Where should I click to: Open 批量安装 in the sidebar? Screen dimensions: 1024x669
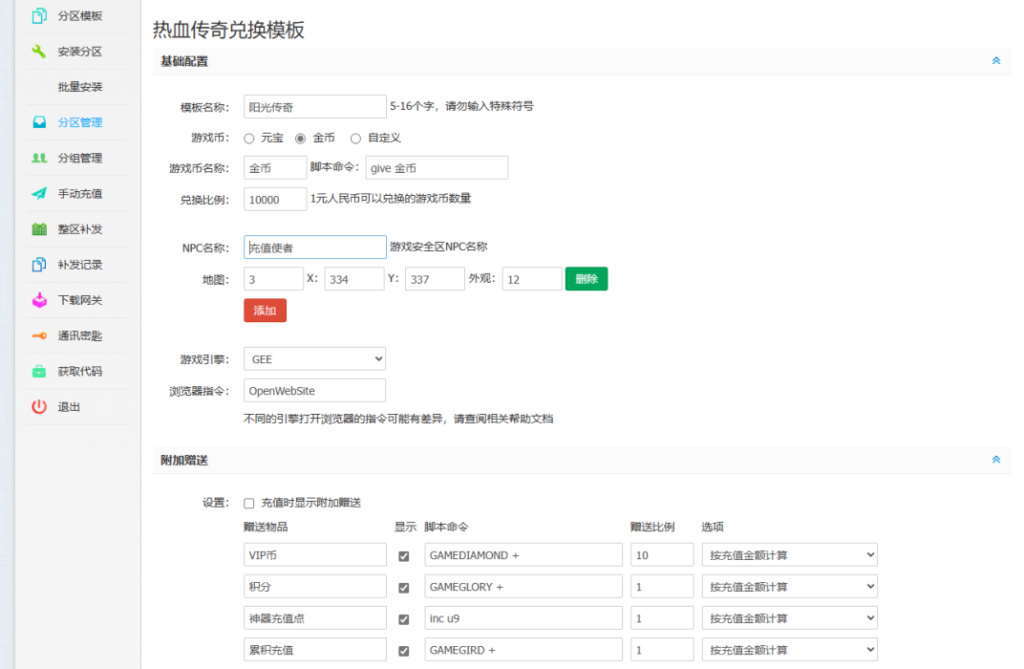point(80,87)
